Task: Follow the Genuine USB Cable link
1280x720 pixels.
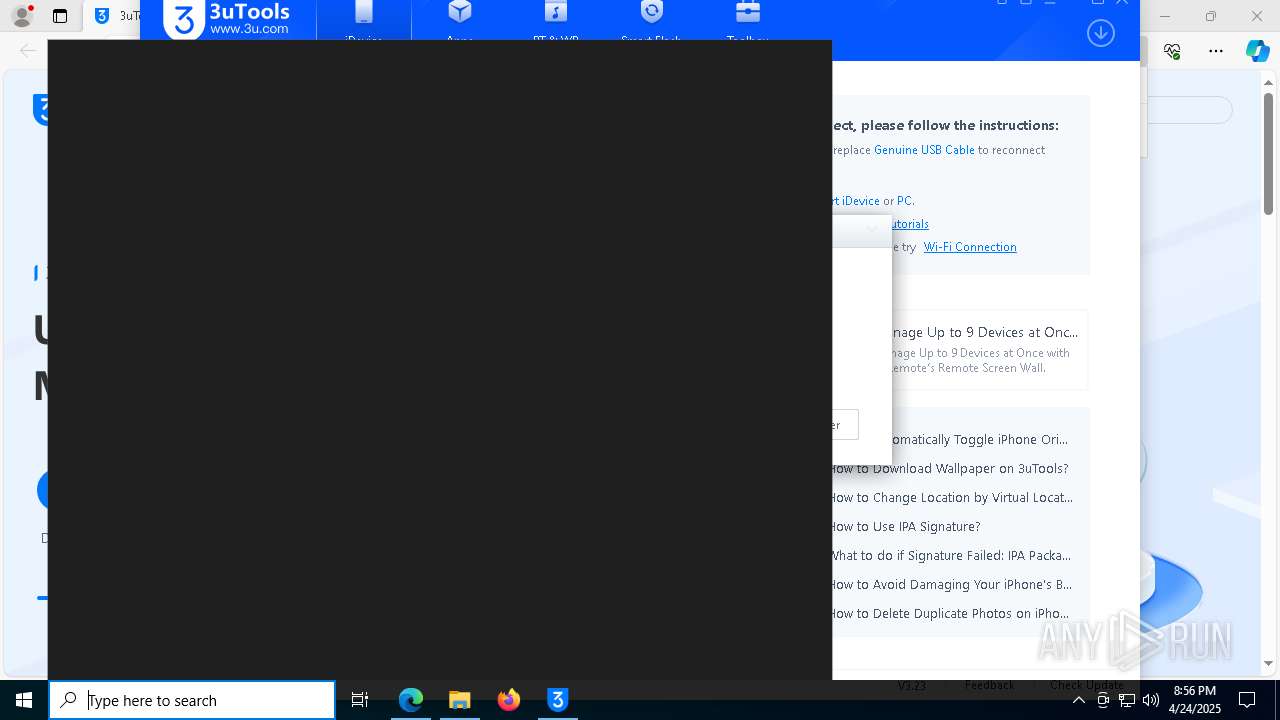Action: [924, 150]
